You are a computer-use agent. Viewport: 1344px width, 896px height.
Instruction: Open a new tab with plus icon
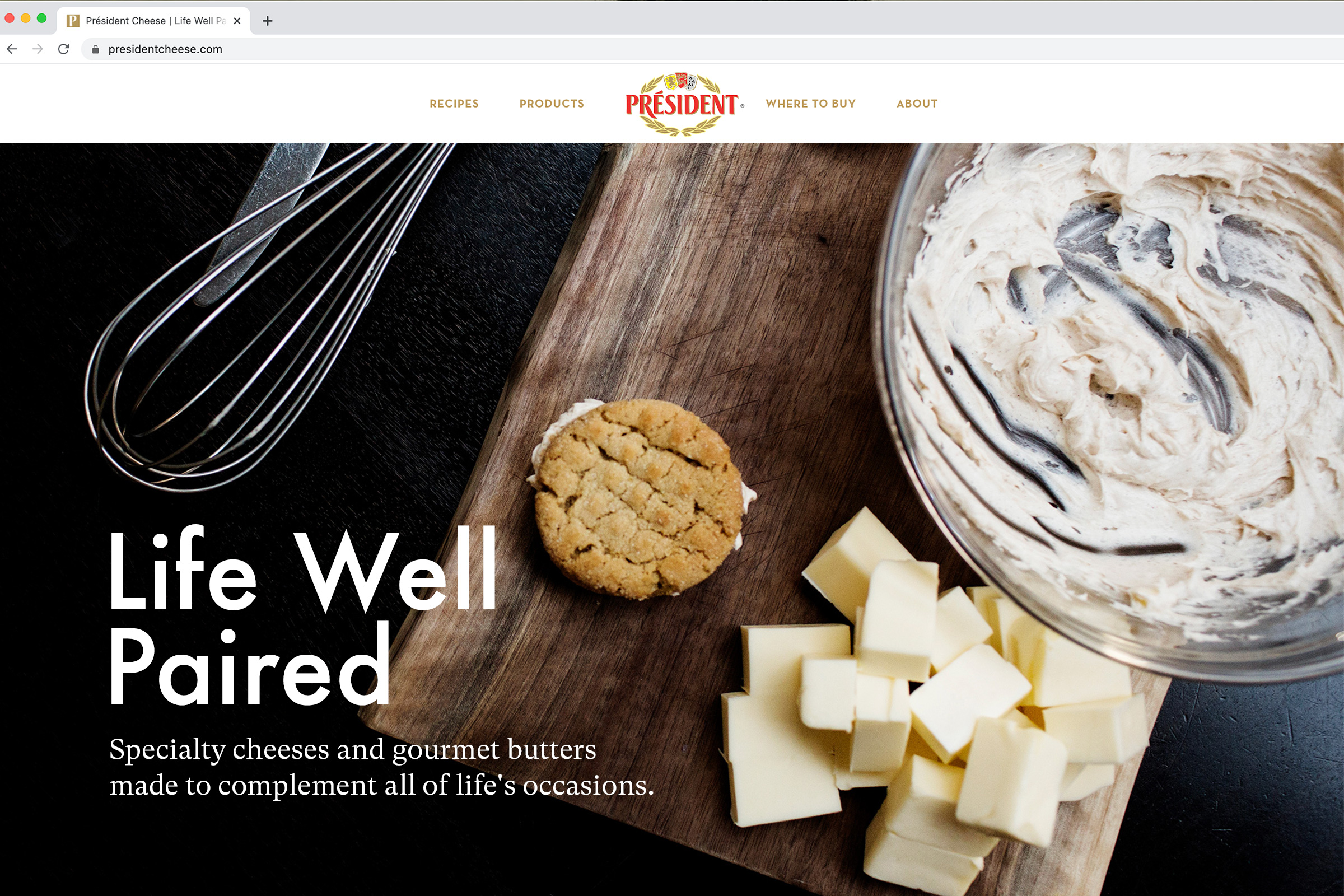[x=268, y=21]
